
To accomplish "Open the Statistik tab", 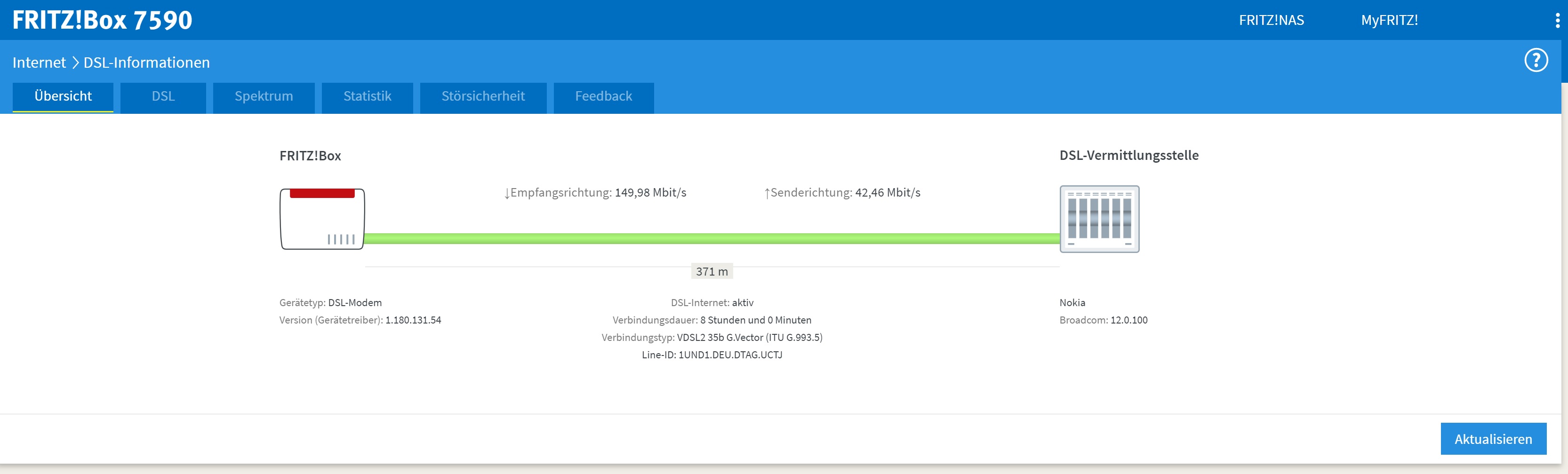I will coord(367,97).
